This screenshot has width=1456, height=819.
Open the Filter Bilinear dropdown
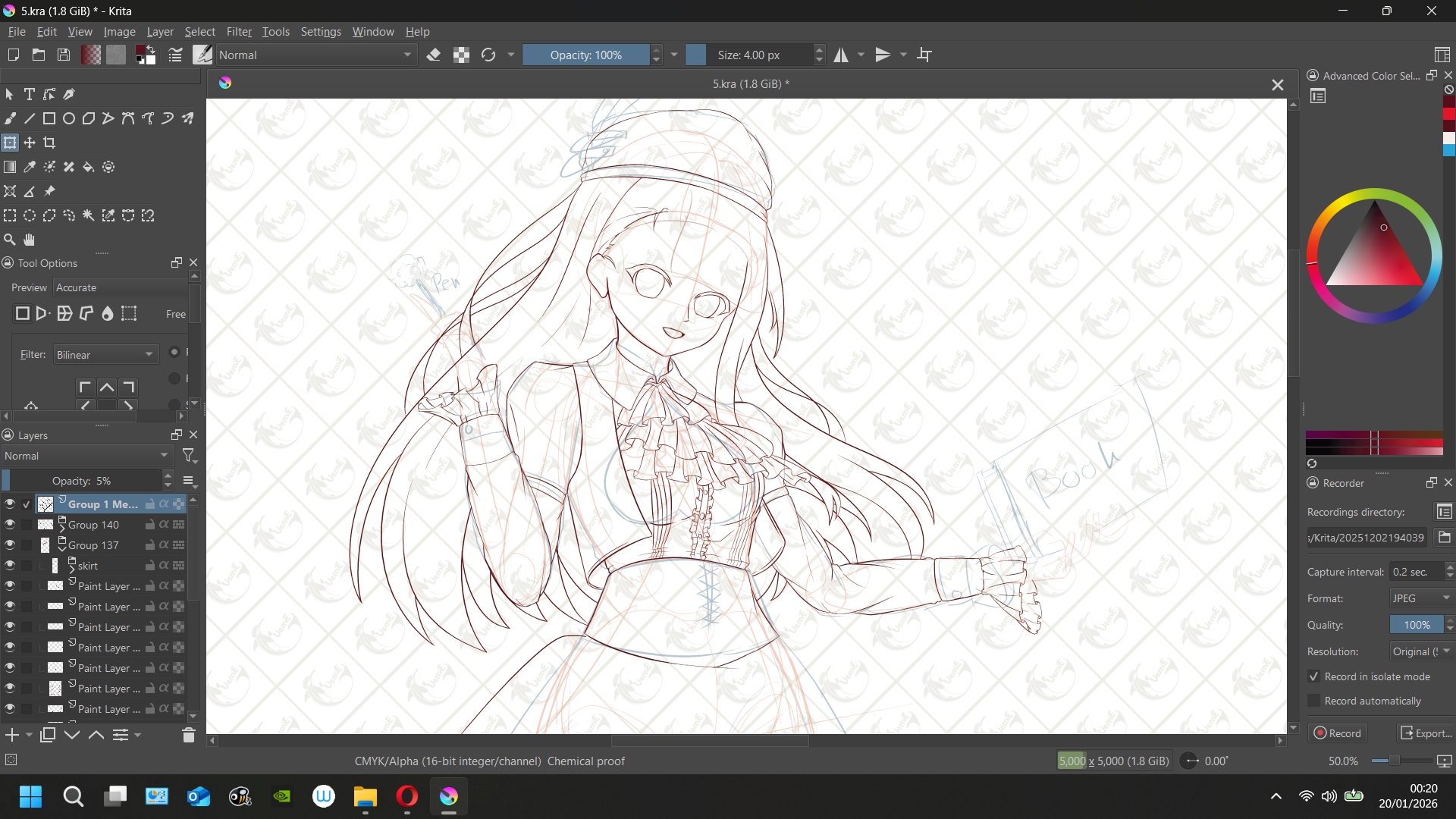point(105,354)
